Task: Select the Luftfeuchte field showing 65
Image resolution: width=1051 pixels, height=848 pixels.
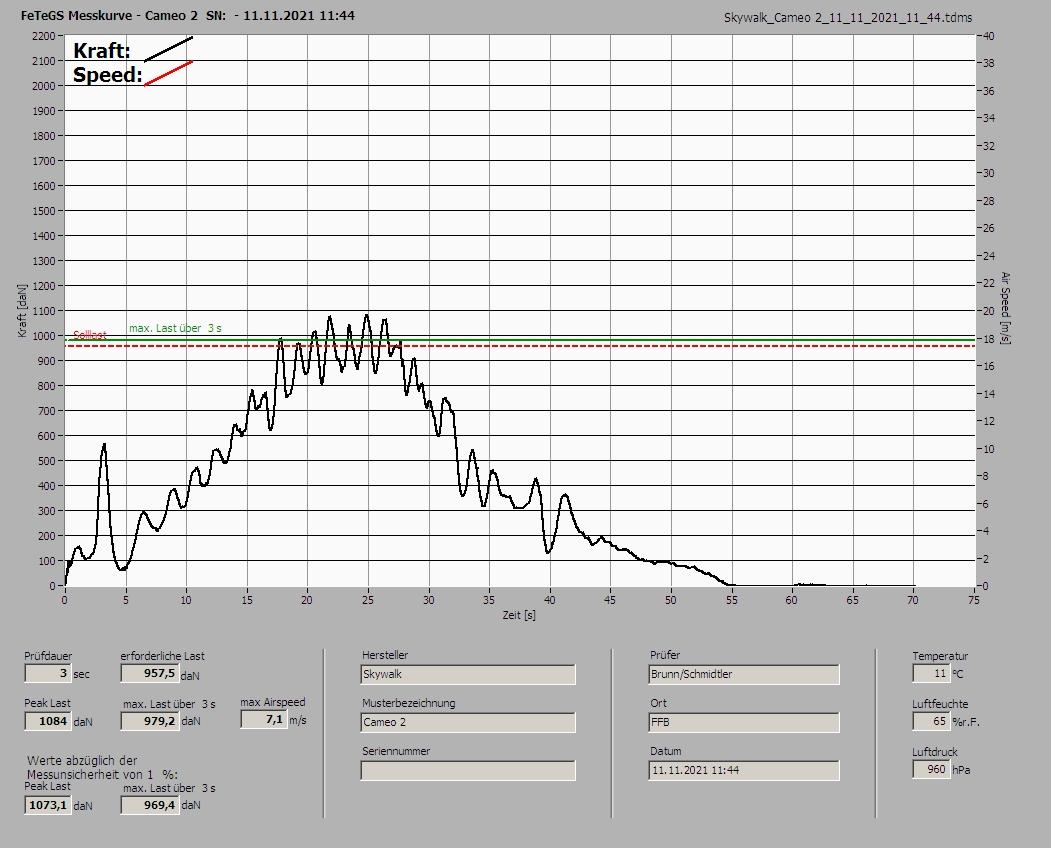Action: tap(931, 721)
